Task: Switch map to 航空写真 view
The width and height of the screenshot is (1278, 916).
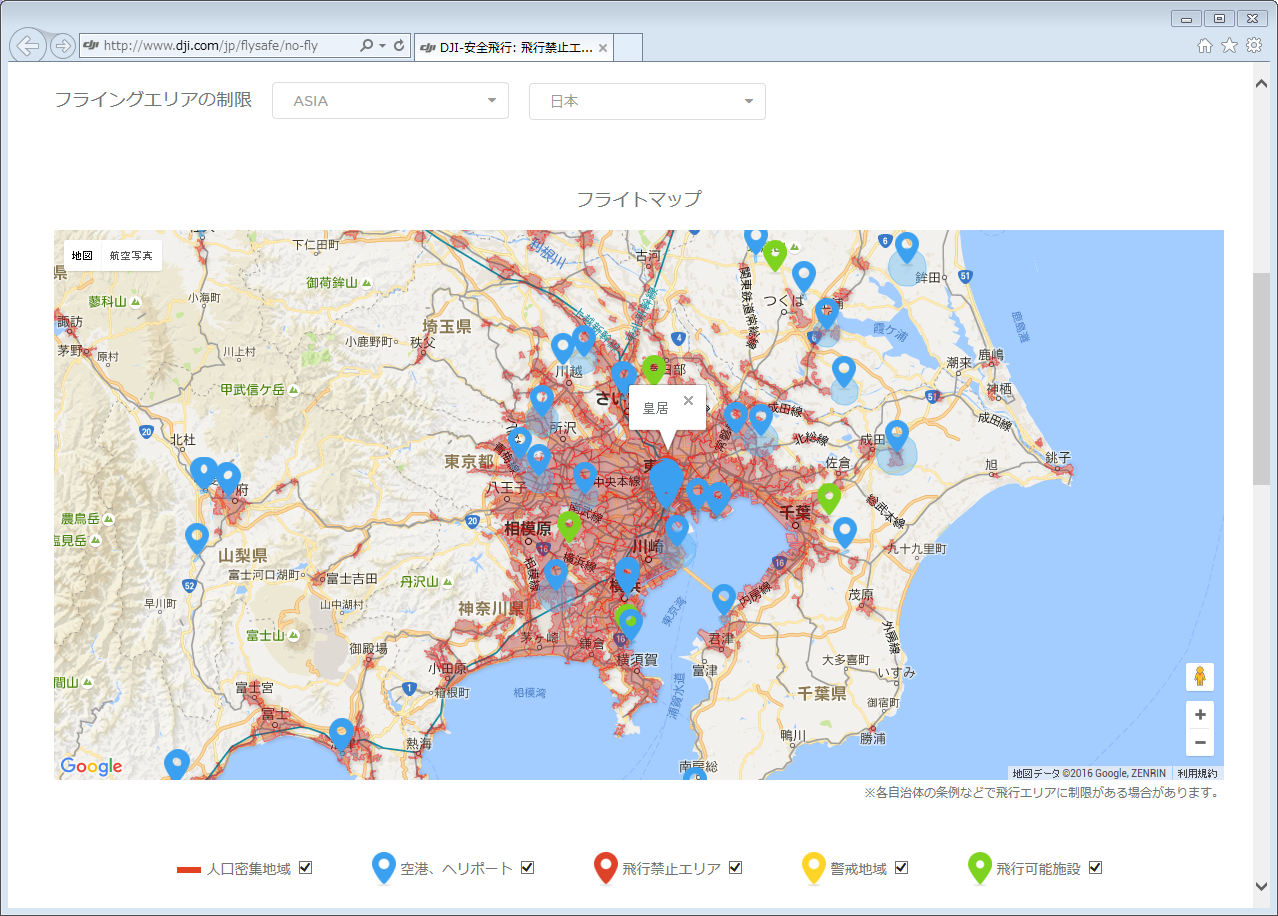Action: pos(131,256)
